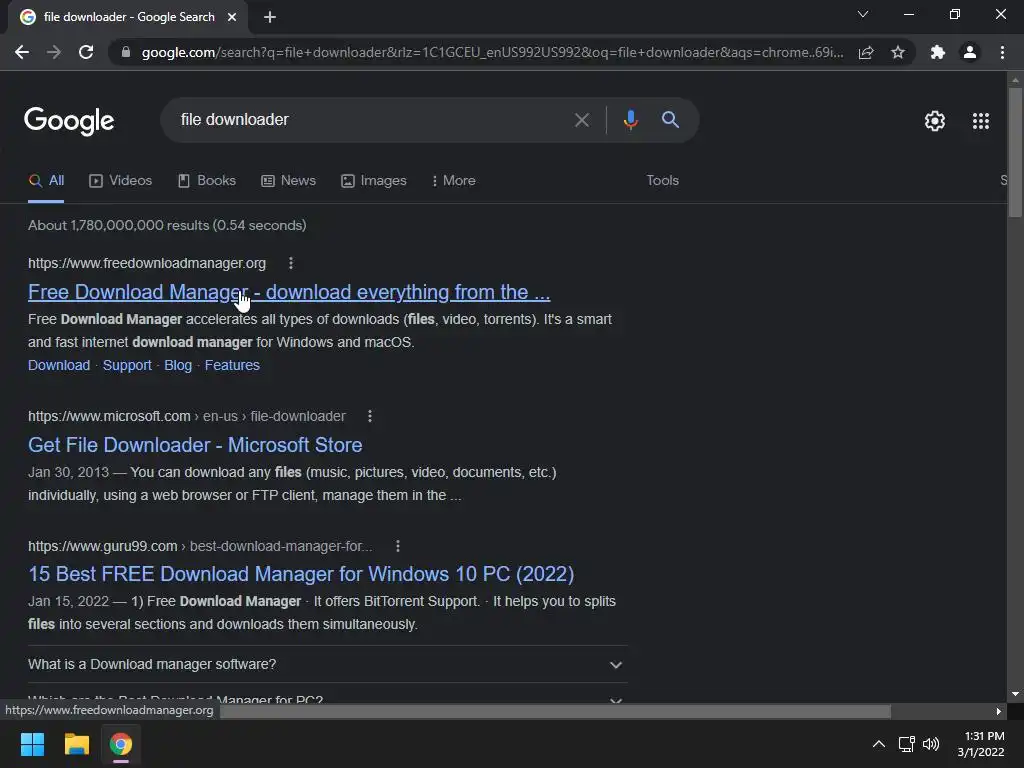Image resolution: width=1024 pixels, height=768 pixels.
Task: Open 15 Best FREE Download Manager link
Action: point(301,574)
